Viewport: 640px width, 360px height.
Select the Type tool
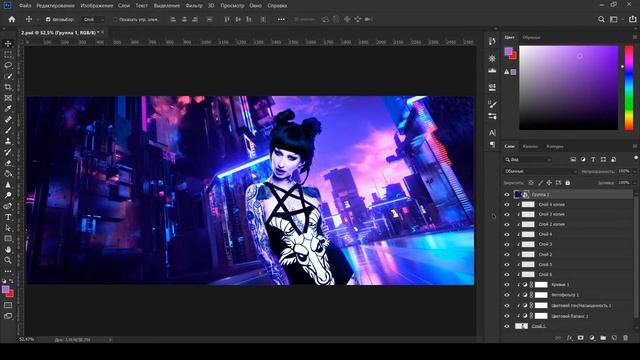pyautogui.click(x=8, y=217)
